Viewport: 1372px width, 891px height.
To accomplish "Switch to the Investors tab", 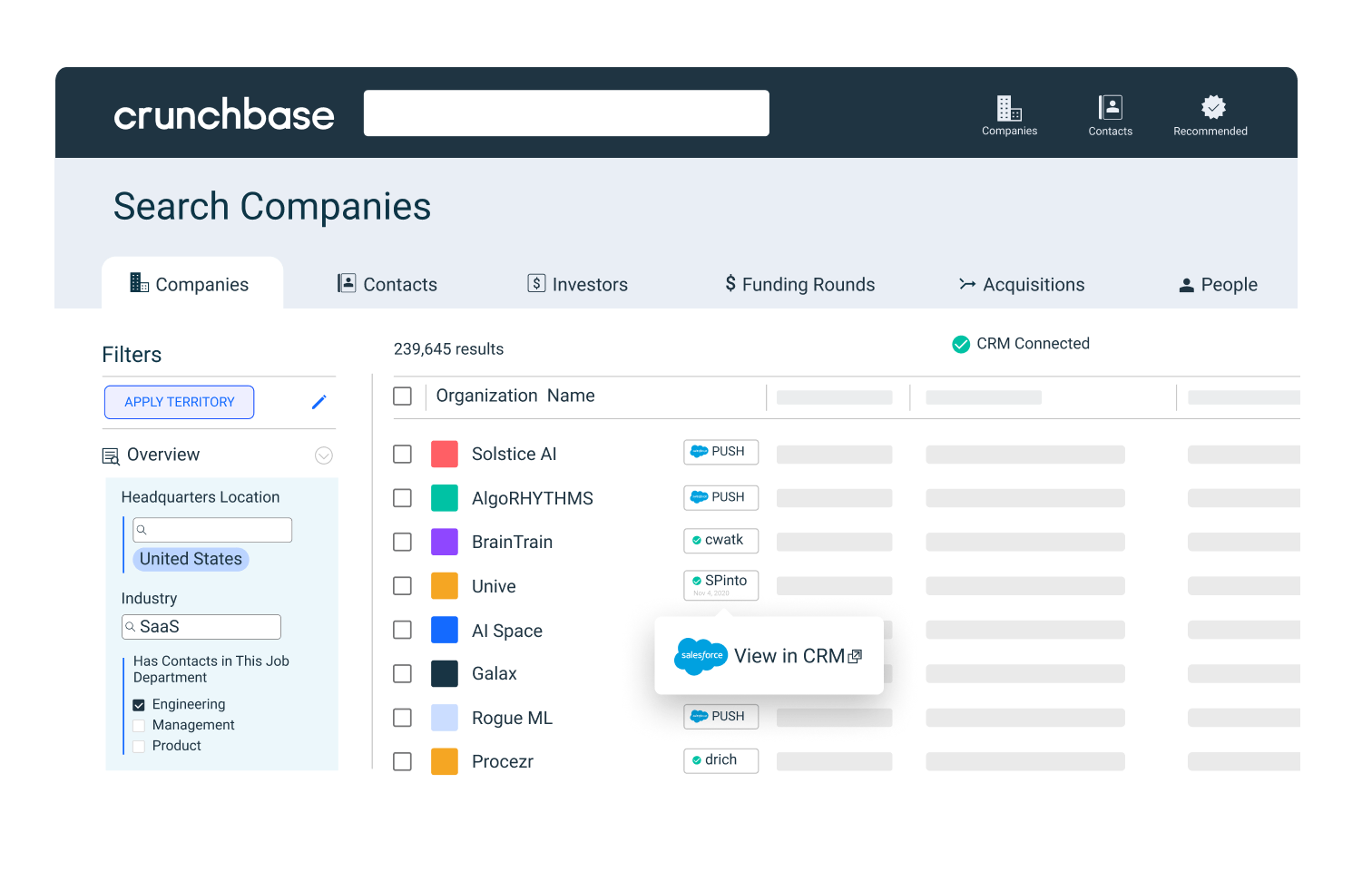I will coord(577,284).
